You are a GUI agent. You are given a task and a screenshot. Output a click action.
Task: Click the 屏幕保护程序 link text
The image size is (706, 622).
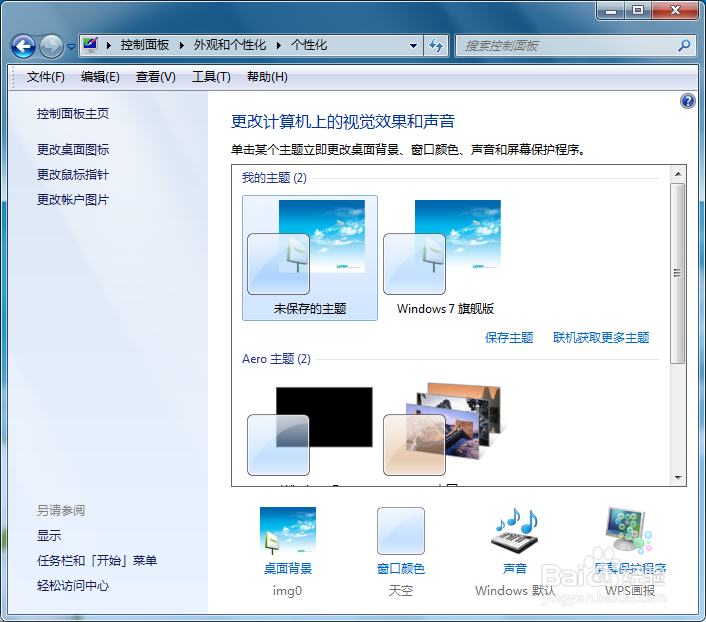pos(630,569)
